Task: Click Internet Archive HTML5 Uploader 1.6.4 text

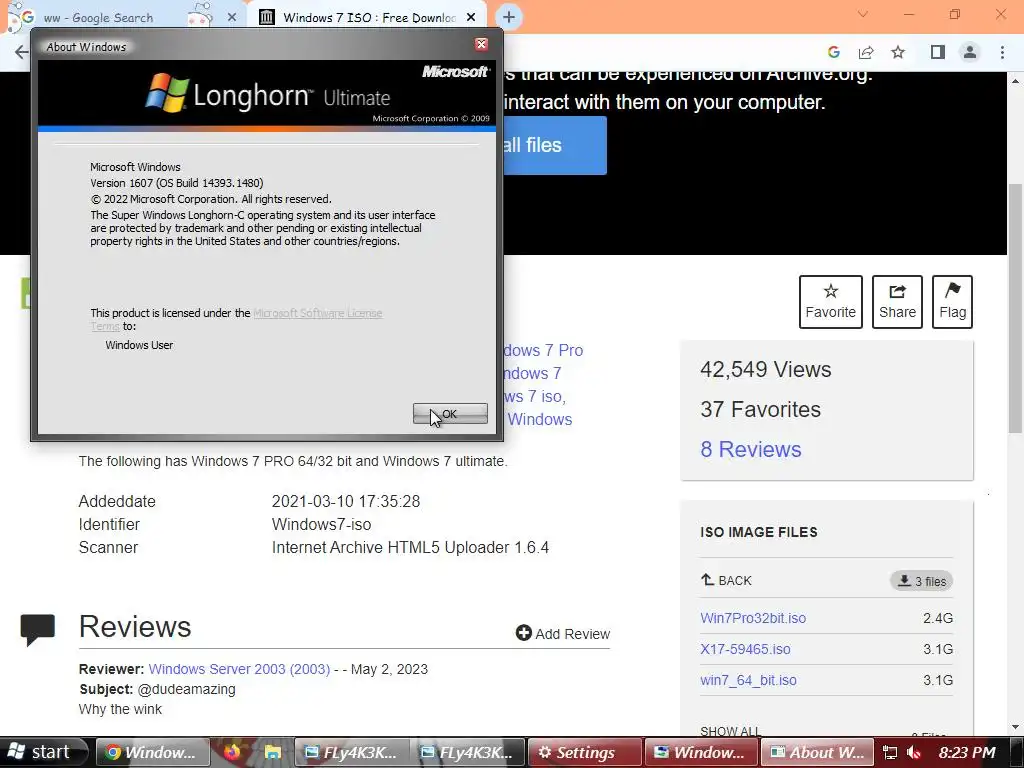Action: coord(410,547)
